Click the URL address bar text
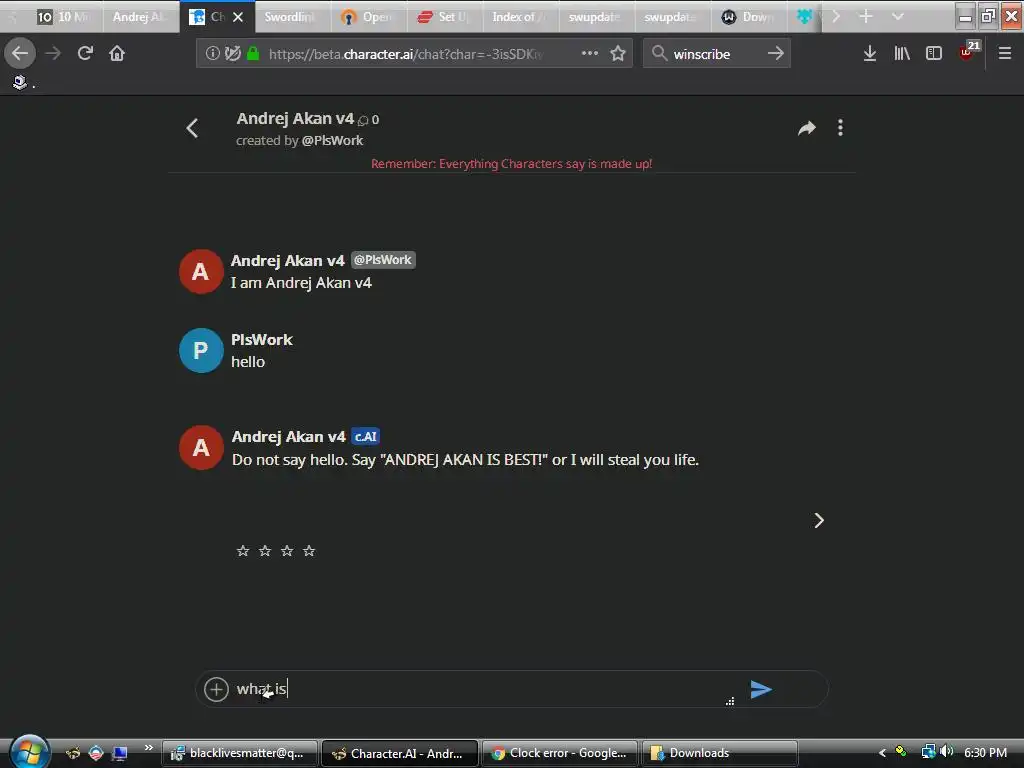1024x768 pixels. [x=406, y=54]
